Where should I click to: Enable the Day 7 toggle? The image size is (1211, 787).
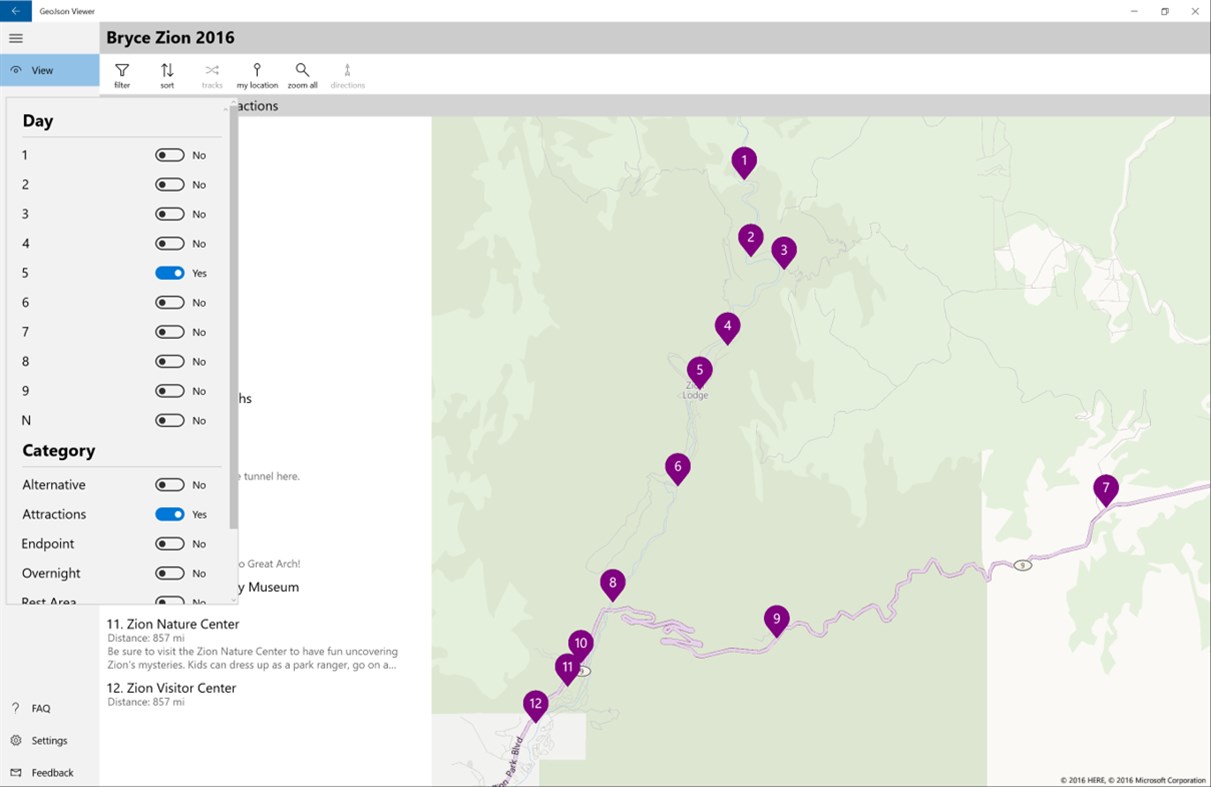pos(170,332)
